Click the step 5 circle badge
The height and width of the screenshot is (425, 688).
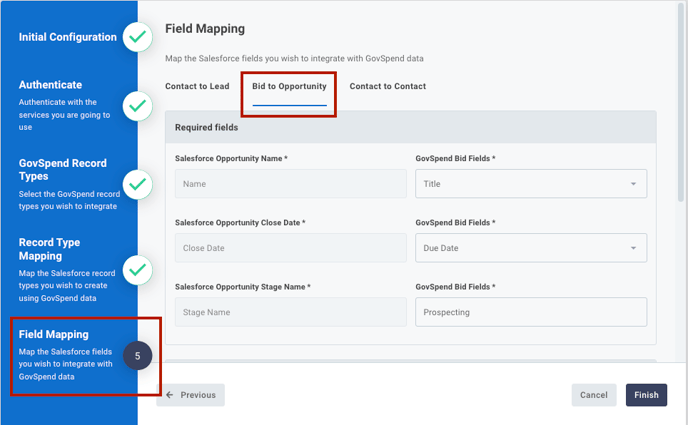[x=137, y=356]
